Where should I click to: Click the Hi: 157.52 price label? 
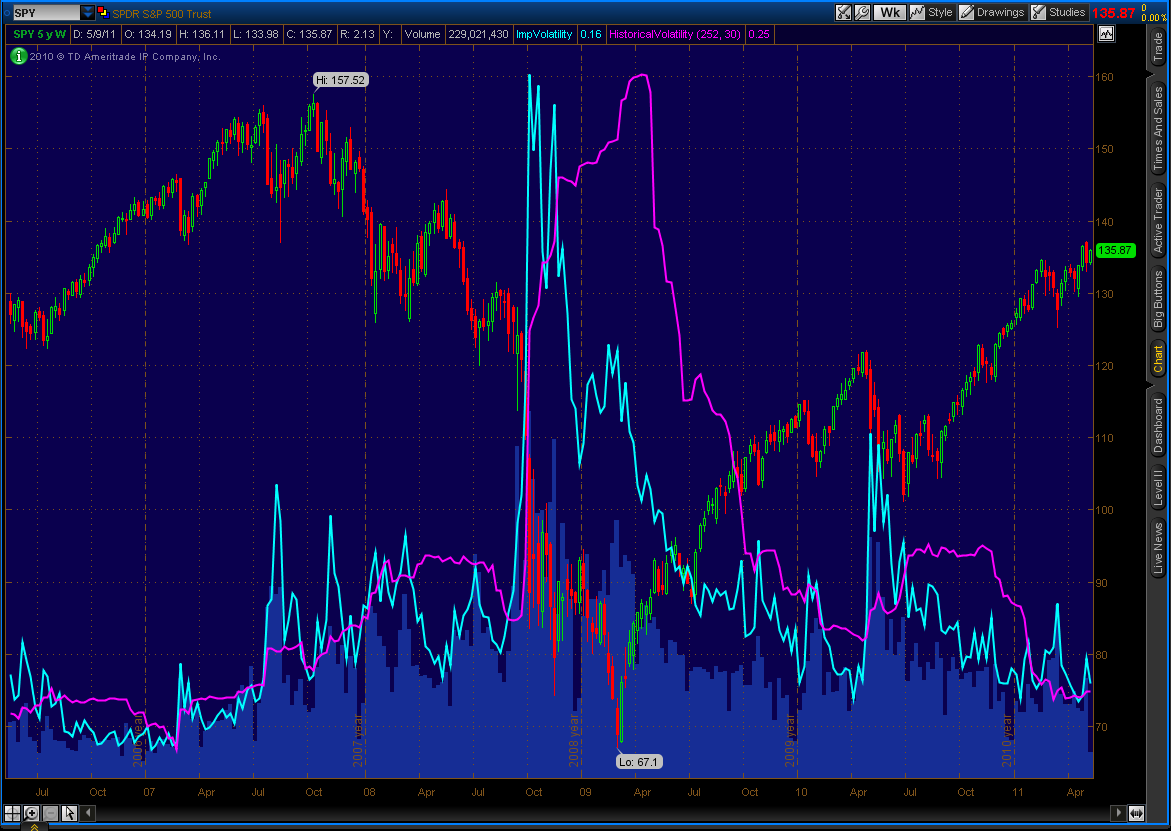(341, 80)
